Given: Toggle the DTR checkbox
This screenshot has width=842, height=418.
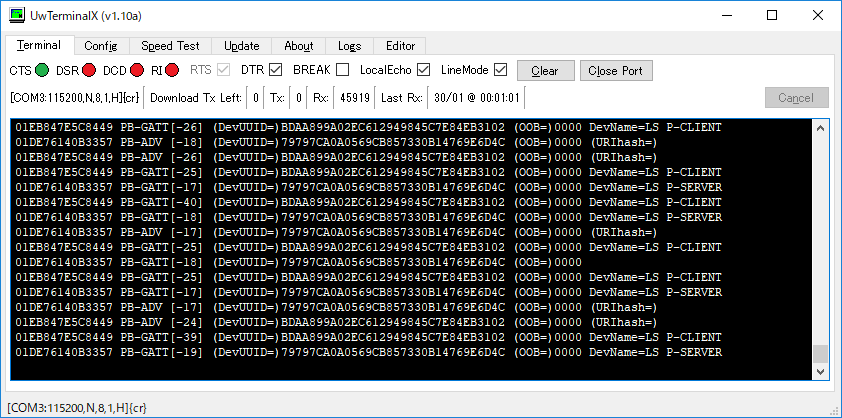Looking at the screenshot, I should (275, 70).
